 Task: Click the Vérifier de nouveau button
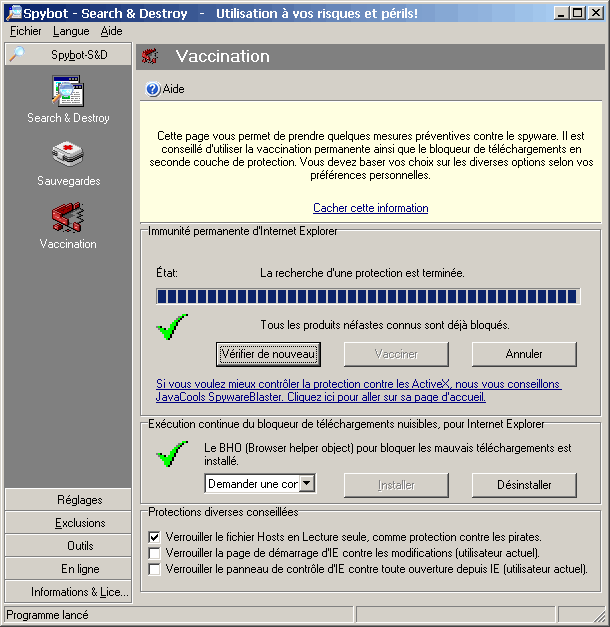coord(268,354)
